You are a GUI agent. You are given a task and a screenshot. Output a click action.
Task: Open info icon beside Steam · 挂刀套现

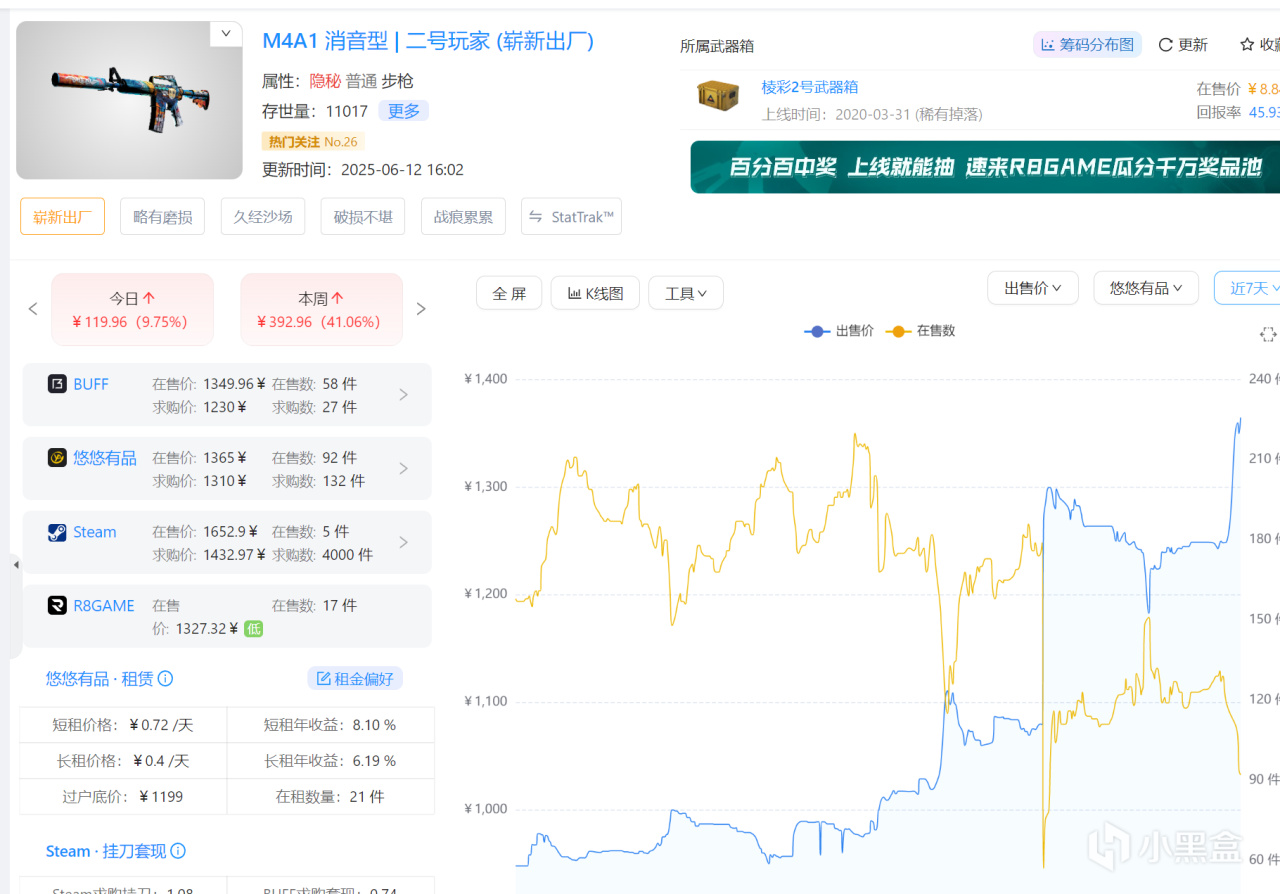point(178,851)
